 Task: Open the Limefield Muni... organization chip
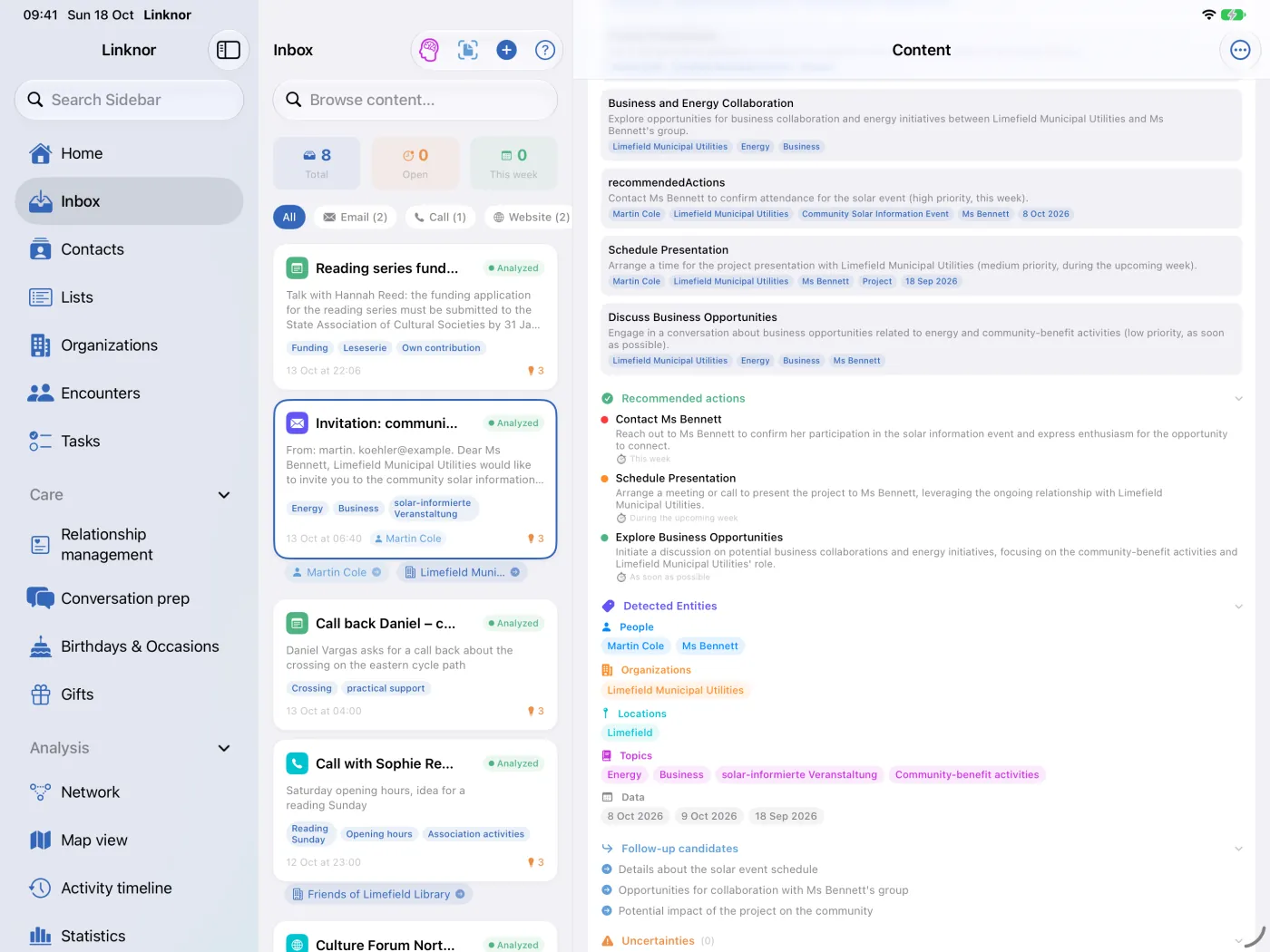pos(462,572)
